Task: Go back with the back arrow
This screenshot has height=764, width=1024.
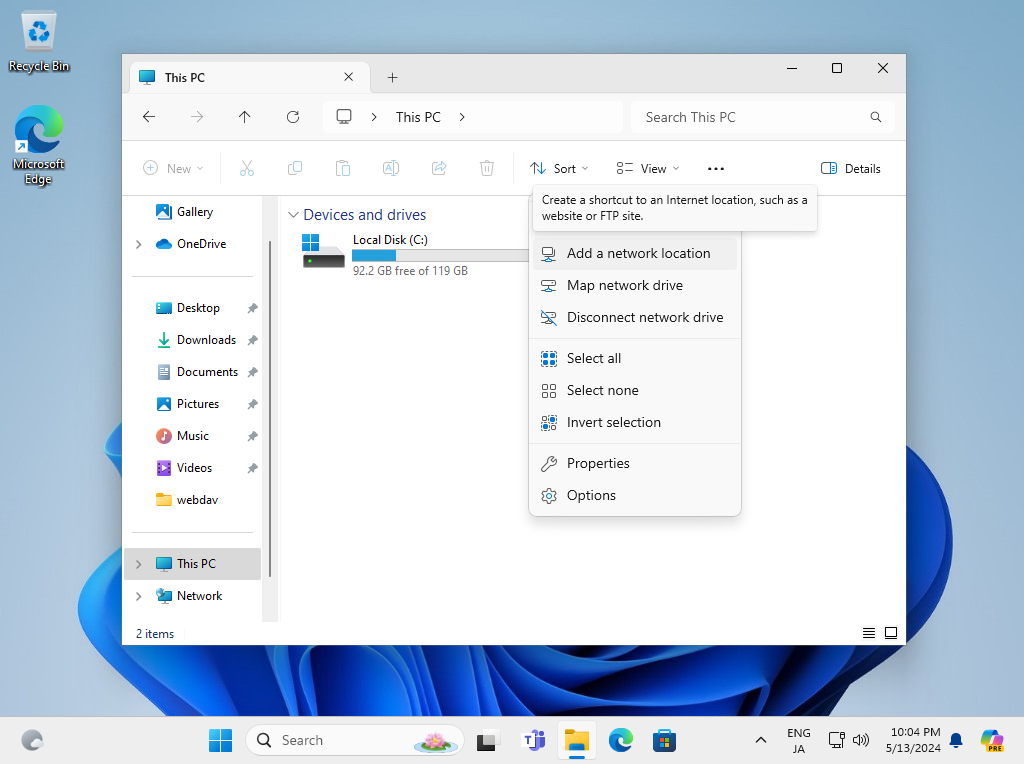Action: [149, 117]
